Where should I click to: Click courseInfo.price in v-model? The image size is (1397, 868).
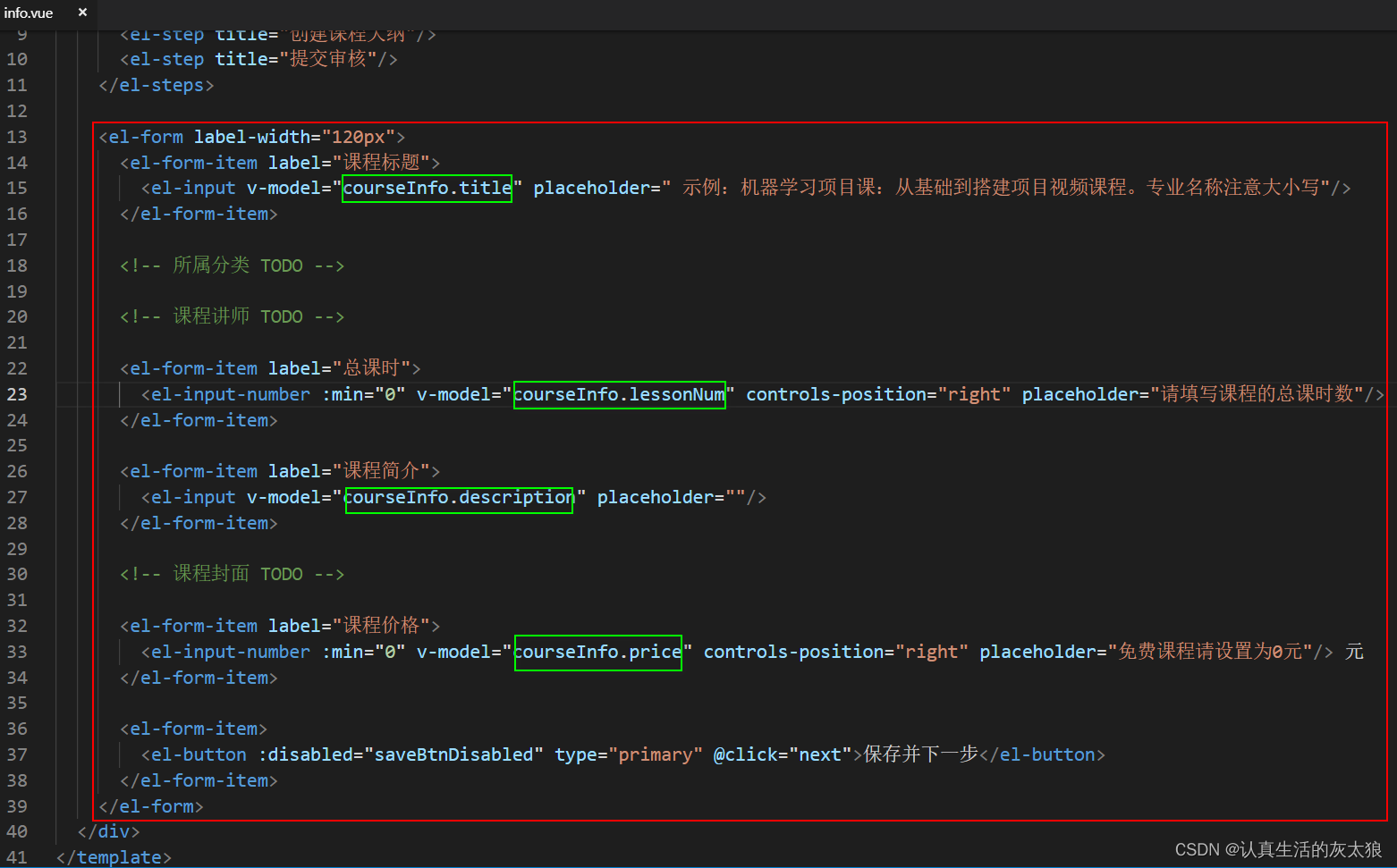pyautogui.click(x=597, y=652)
